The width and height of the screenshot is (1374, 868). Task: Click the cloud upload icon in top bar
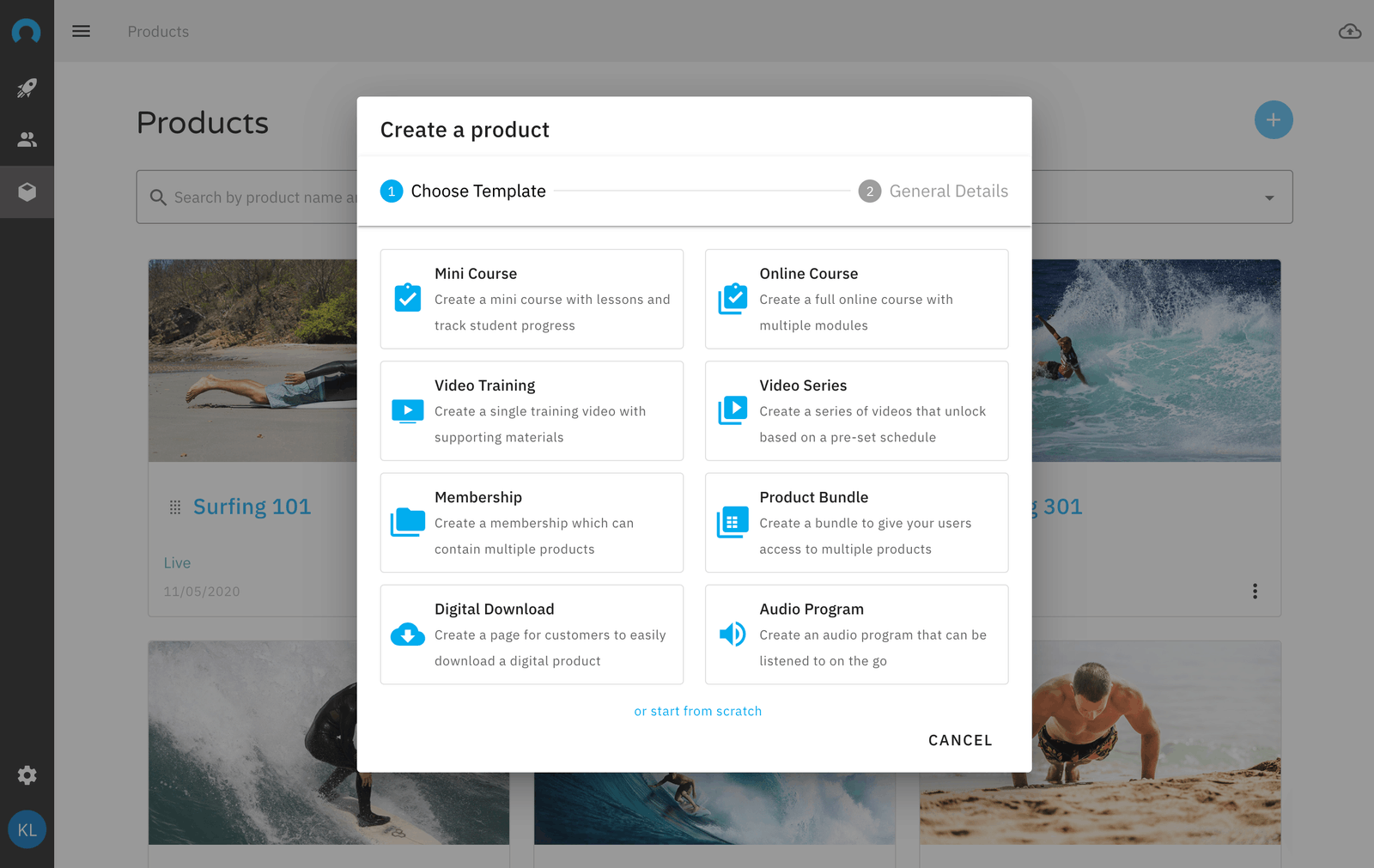tap(1349, 31)
